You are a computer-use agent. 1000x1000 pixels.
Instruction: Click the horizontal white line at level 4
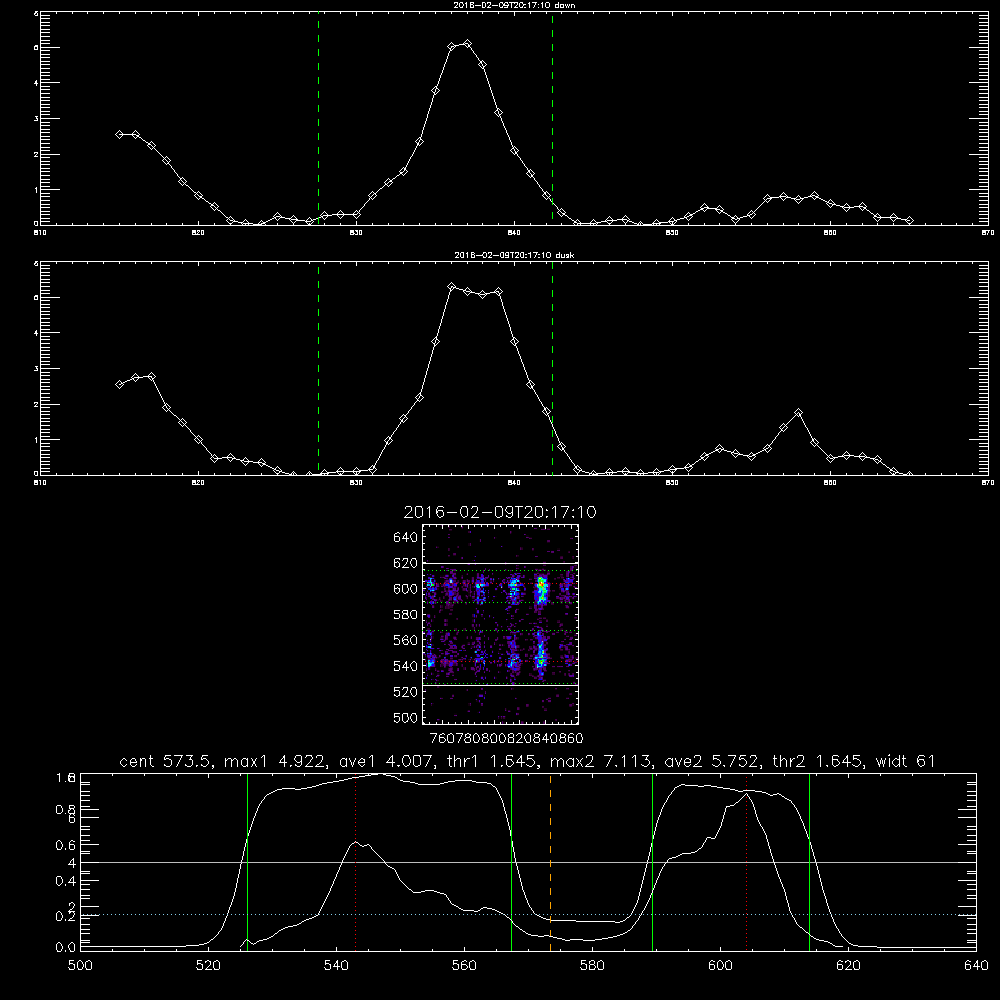[x=528, y=862]
